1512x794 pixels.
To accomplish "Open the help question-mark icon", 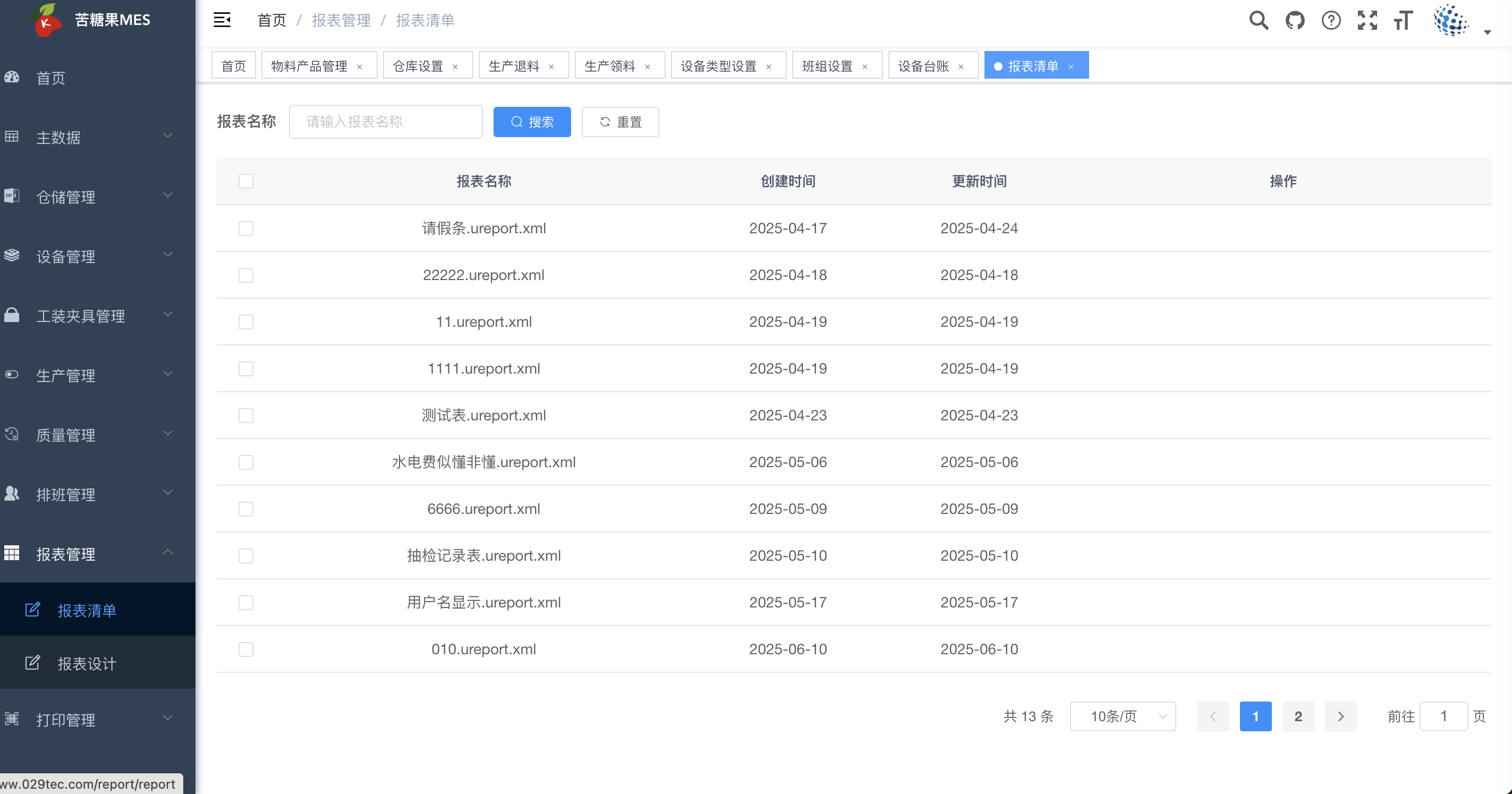I will pos(1331,20).
